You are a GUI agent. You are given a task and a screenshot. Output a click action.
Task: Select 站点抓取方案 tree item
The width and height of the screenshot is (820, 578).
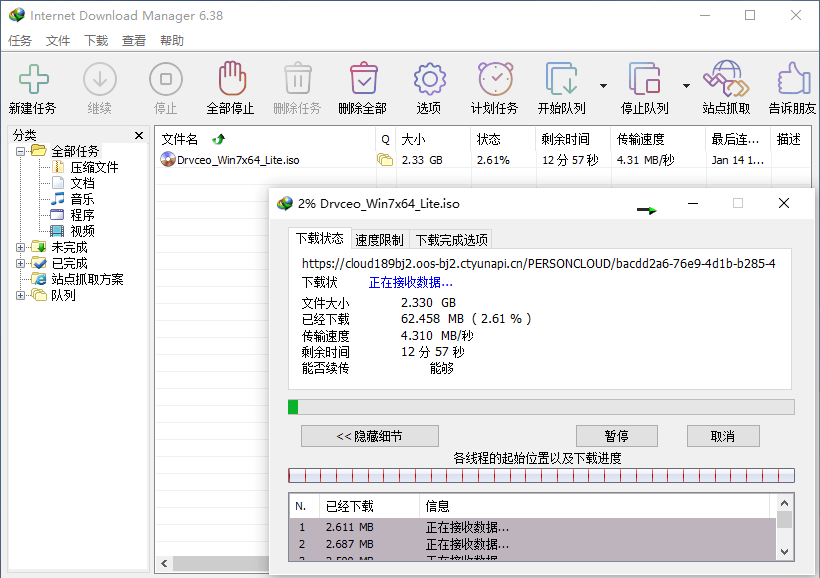[x=87, y=279]
